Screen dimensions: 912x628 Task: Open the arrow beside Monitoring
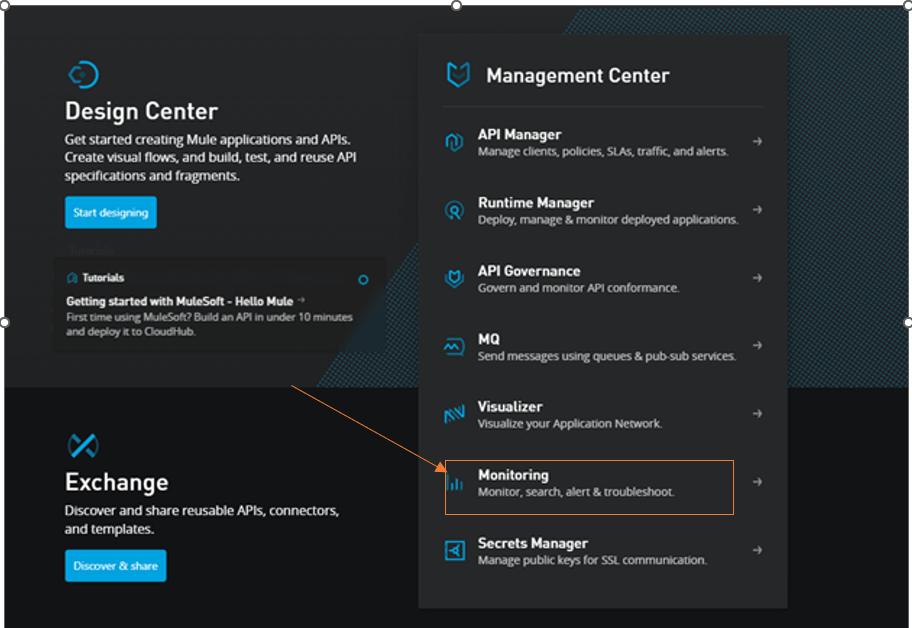tap(758, 481)
